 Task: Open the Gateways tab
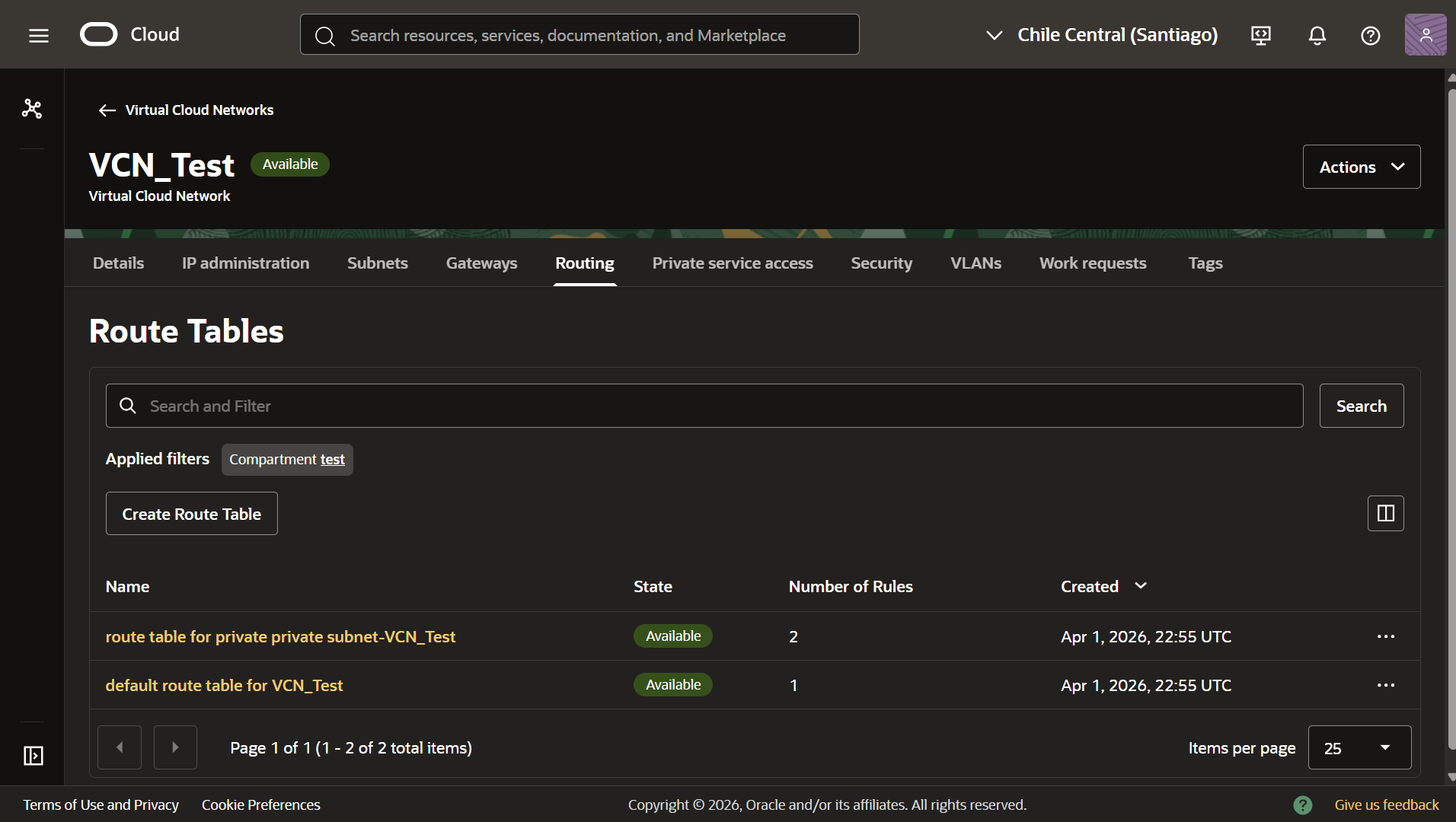coord(481,263)
